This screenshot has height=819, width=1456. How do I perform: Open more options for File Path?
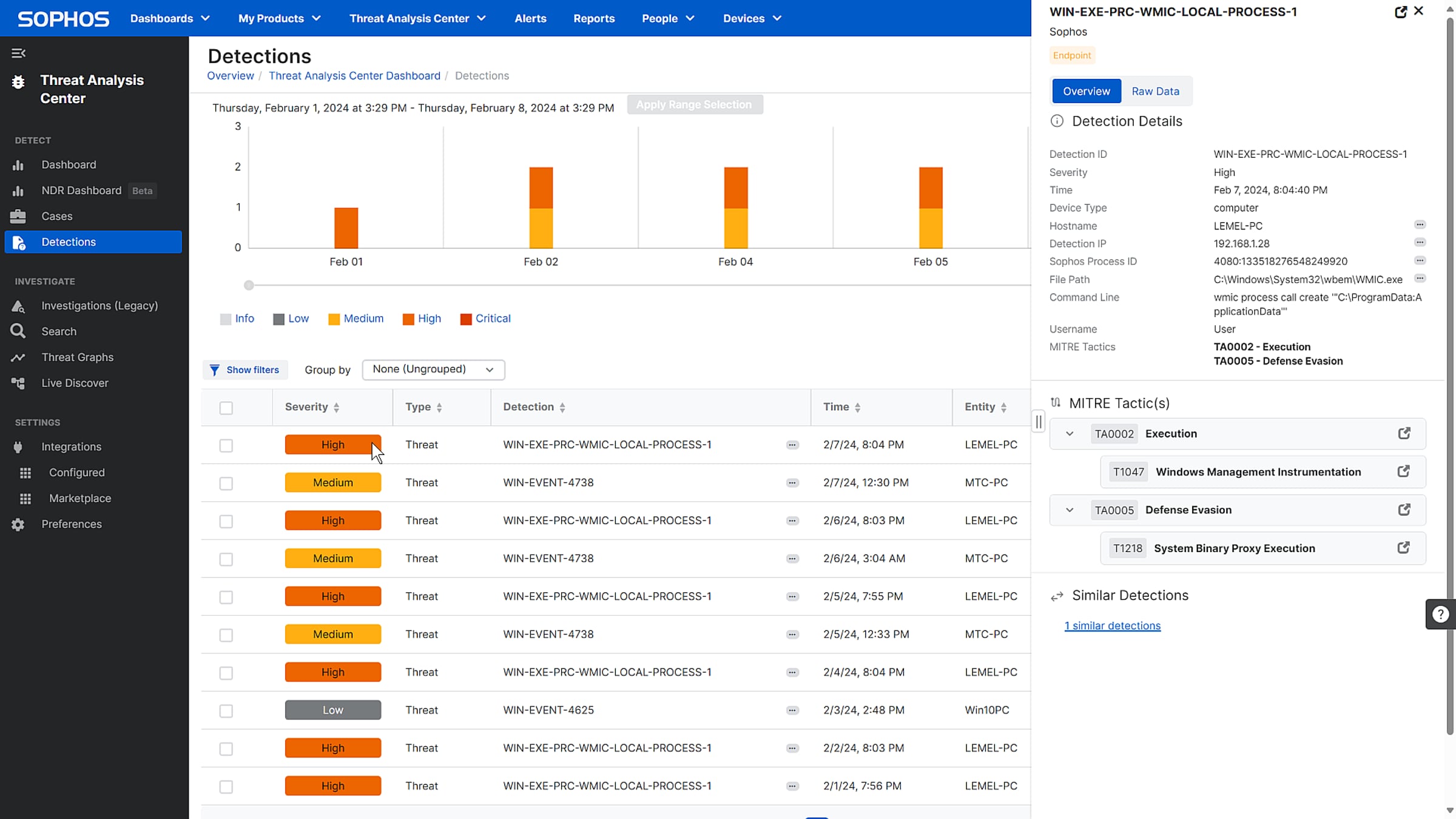1420,278
